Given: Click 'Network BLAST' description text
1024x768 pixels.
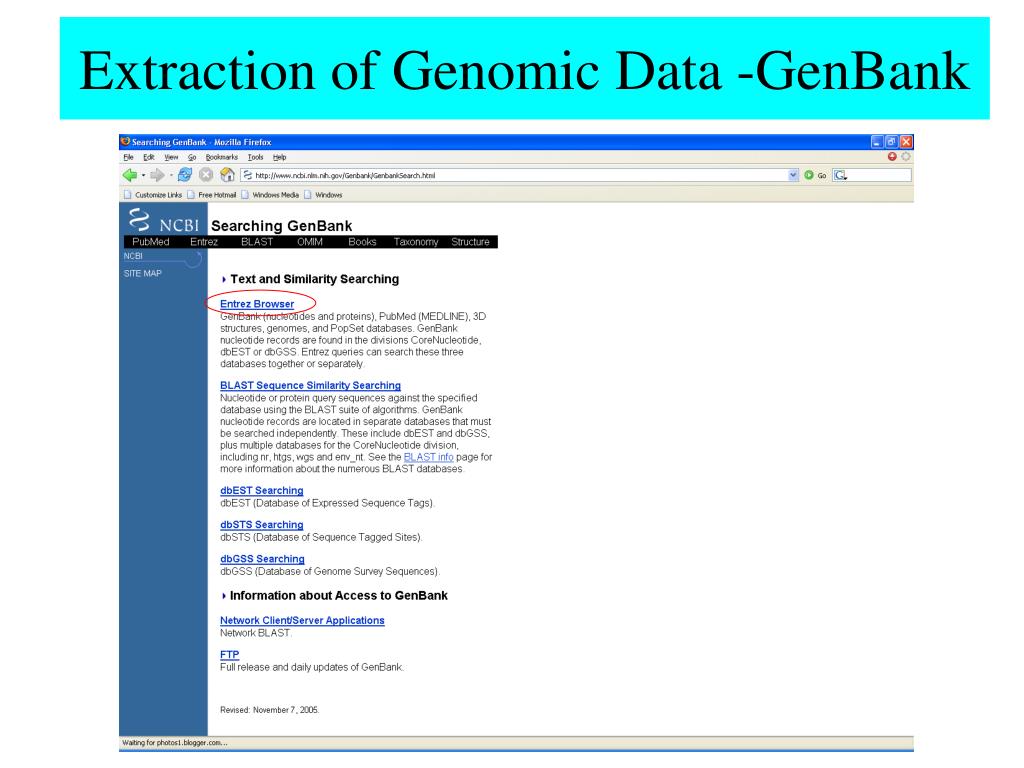Looking at the screenshot, I should (x=255, y=633).
